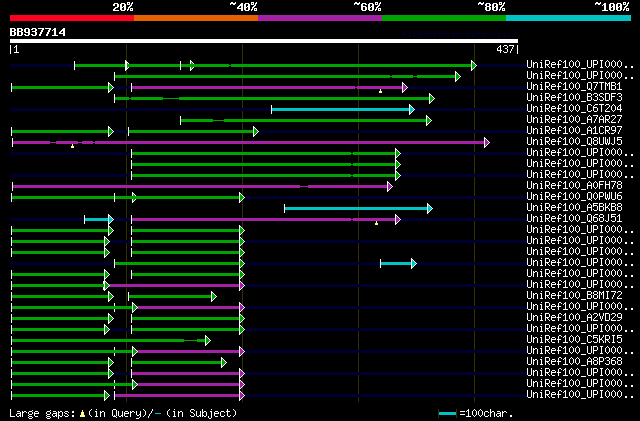Click the green alignment bar for A7AR27
Image resolution: width=640 pixels, height=421 pixels.
(x=304, y=120)
